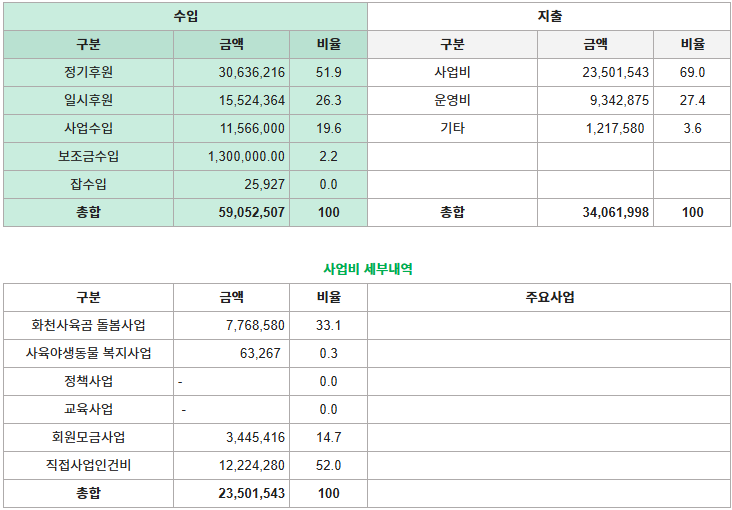This screenshot has width=732, height=510.
Task: Click the ratio value 3.6
Action: [692, 128]
